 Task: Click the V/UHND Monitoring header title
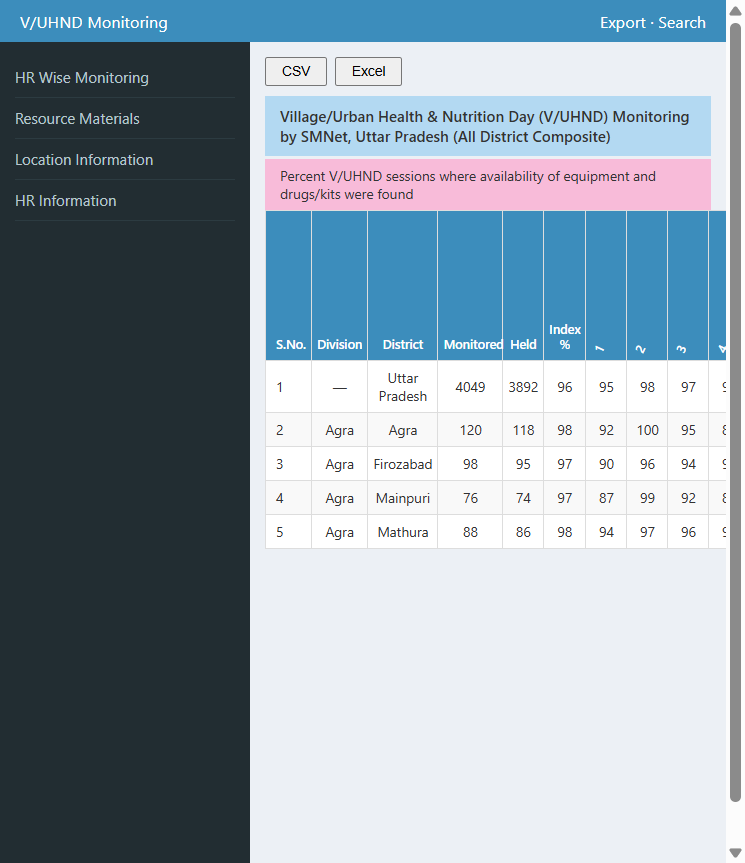(x=94, y=23)
